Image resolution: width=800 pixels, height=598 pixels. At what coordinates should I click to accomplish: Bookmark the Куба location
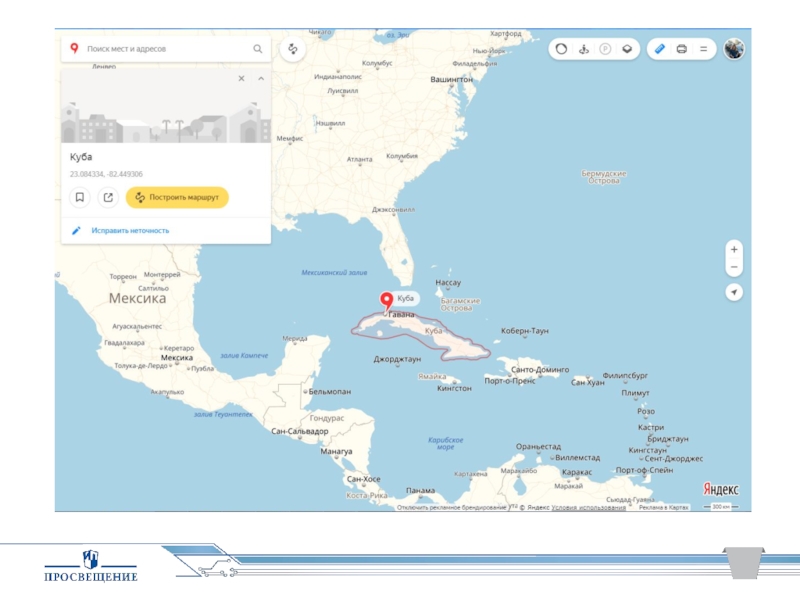tap(80, 197)
